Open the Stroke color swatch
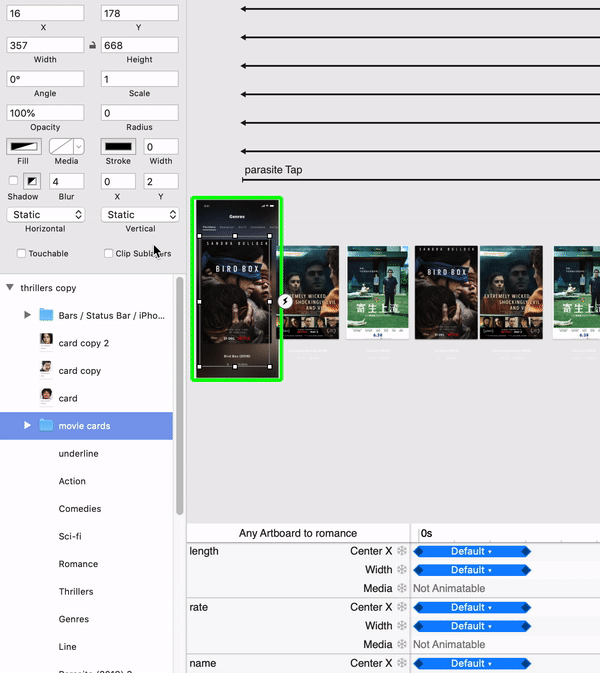Screen dimensions: 600x673 pyautogui.click(x=118, y=147)
